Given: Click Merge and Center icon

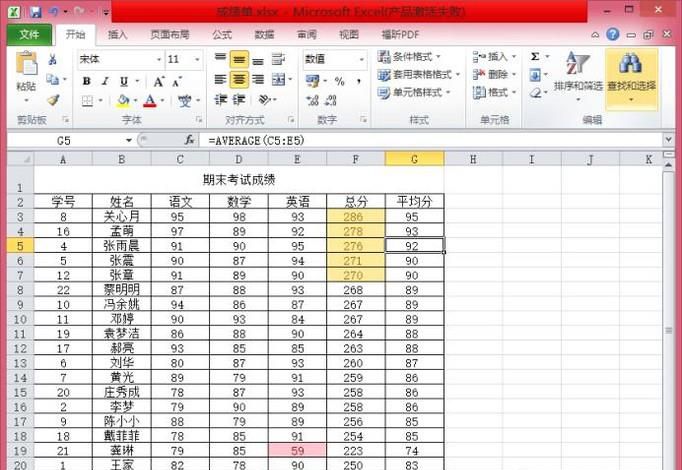Looking at the screenshot, I should coord(278,80).
